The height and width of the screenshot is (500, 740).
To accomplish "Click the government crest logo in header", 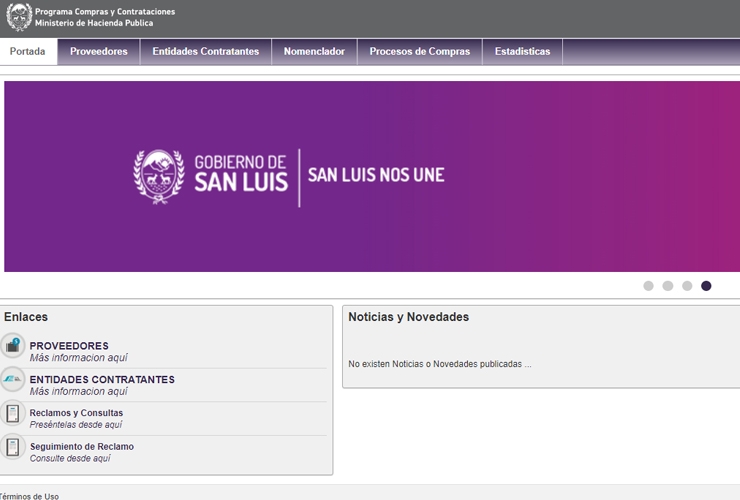I will 19,17.
